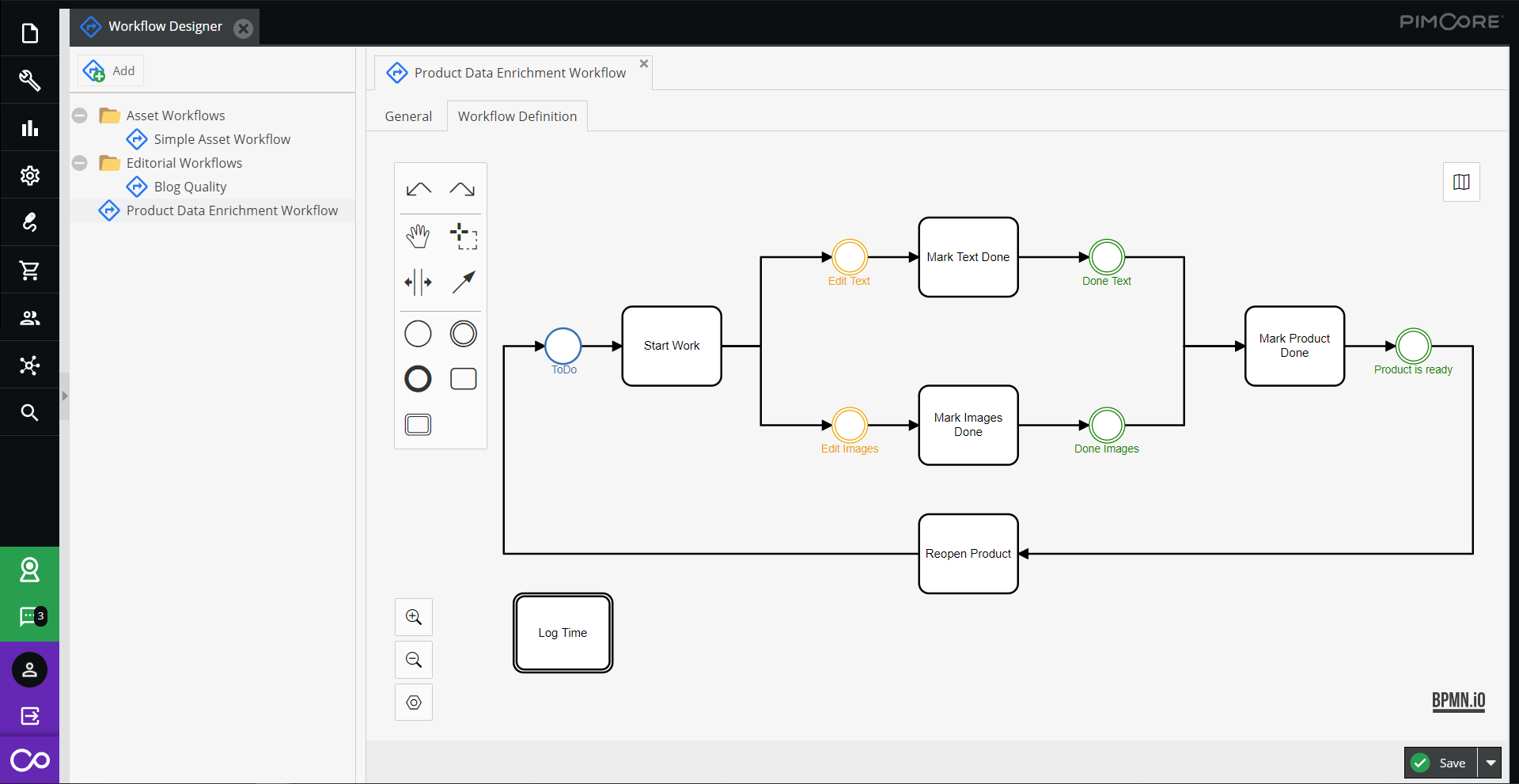Create an End Event from the palette
Screen dimensions: 1519x784
click(x=418, y=378)
